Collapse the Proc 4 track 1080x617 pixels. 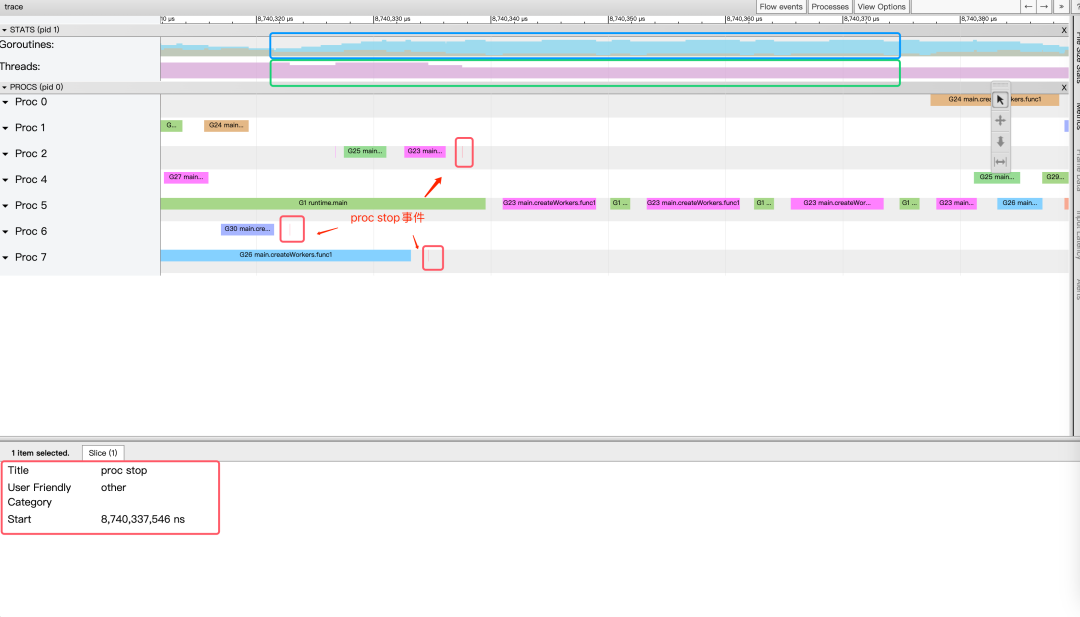[x=6, y=180]
